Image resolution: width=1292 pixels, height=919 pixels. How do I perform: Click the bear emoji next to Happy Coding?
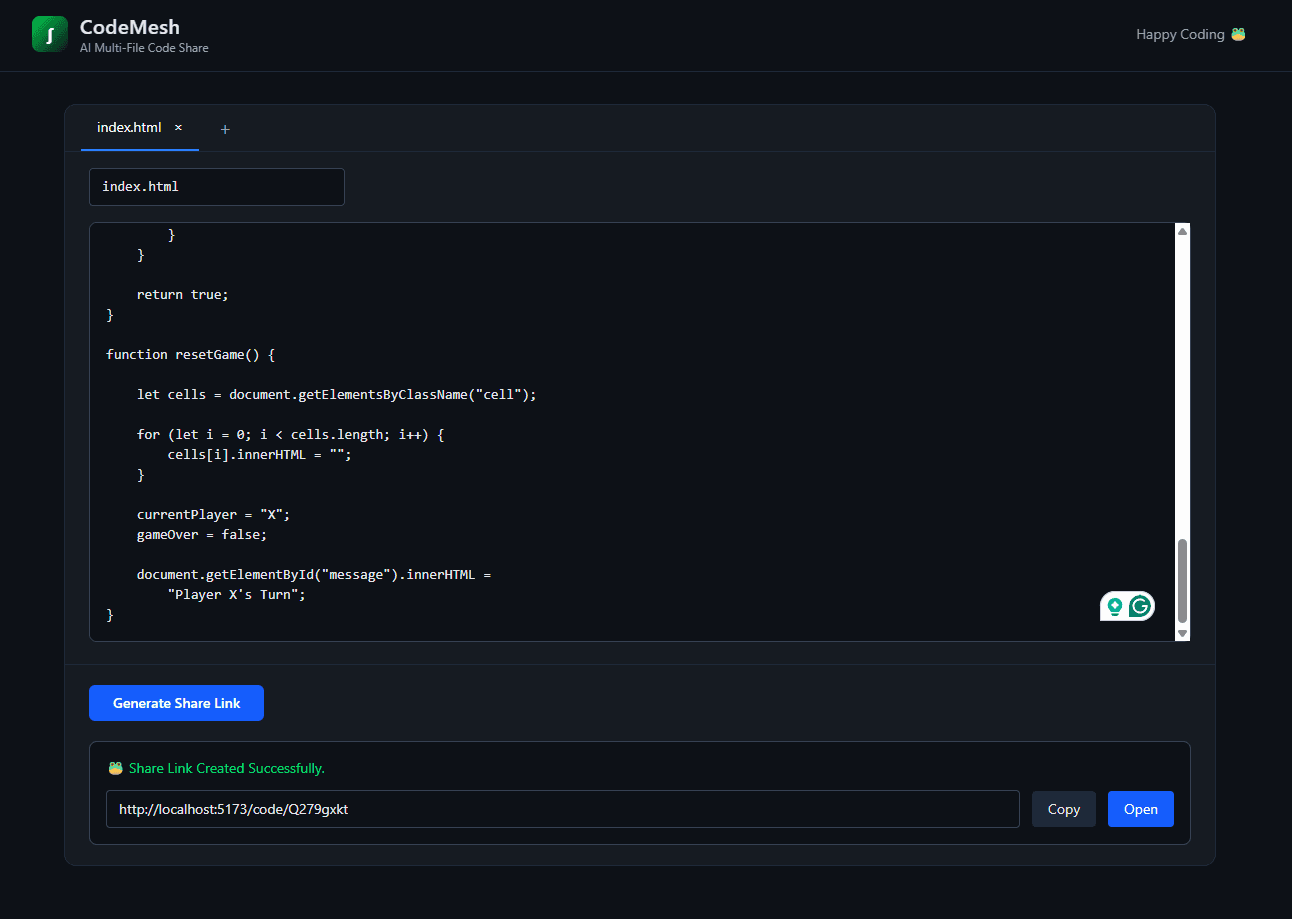[1238, 33]
